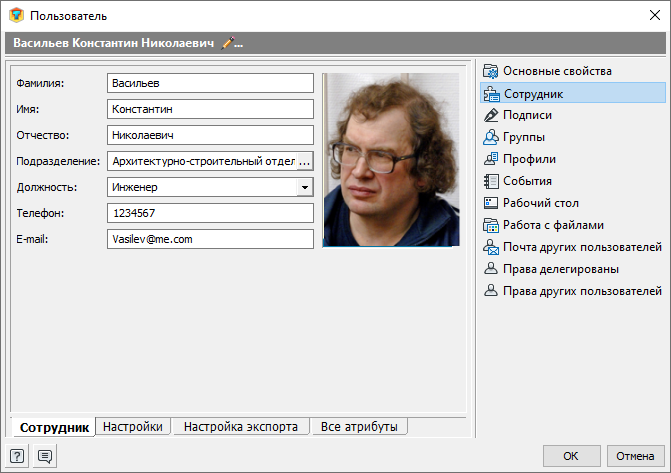Switch to the Настройка экспорта tab

click(240, 427)
